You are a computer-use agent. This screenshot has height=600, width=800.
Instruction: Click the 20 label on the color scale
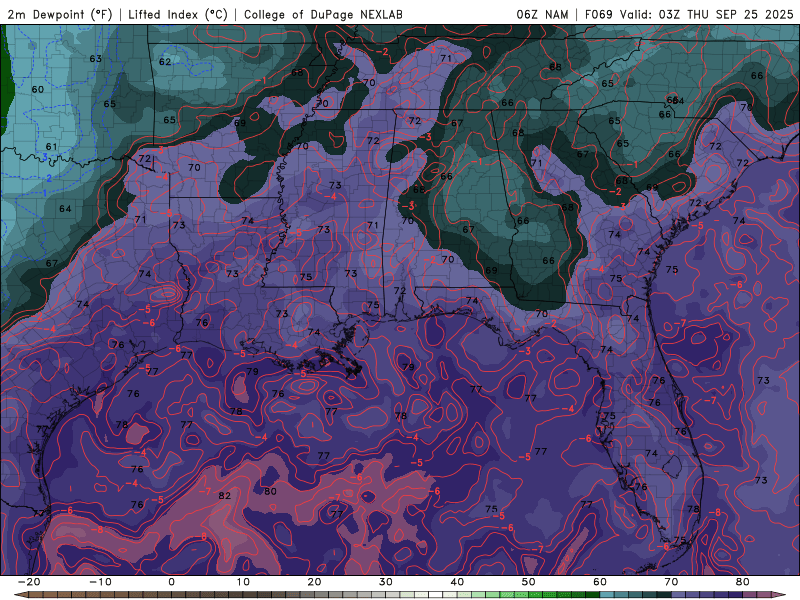point(314,582)
